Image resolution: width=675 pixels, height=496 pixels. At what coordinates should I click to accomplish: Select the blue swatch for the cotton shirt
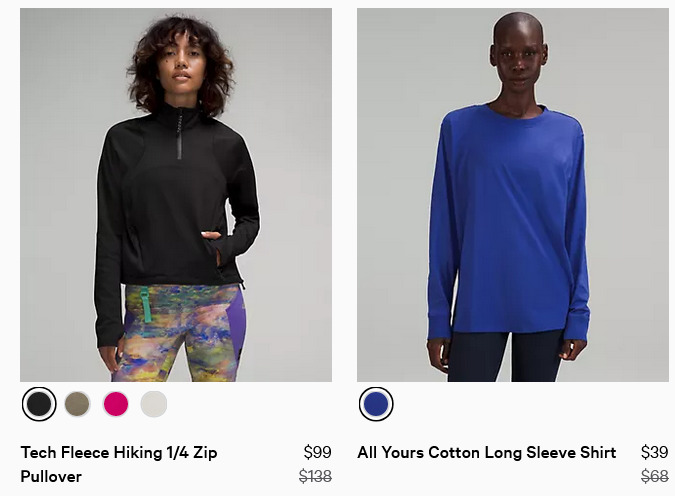coord(376,404)
